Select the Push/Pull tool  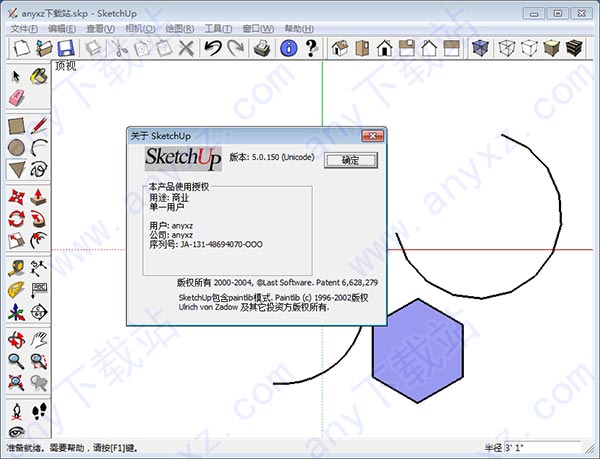39,197
